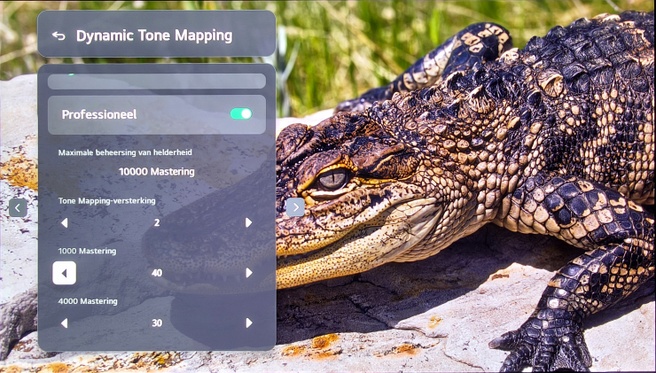Increase 4000 Mastering value

pos(249,323)
